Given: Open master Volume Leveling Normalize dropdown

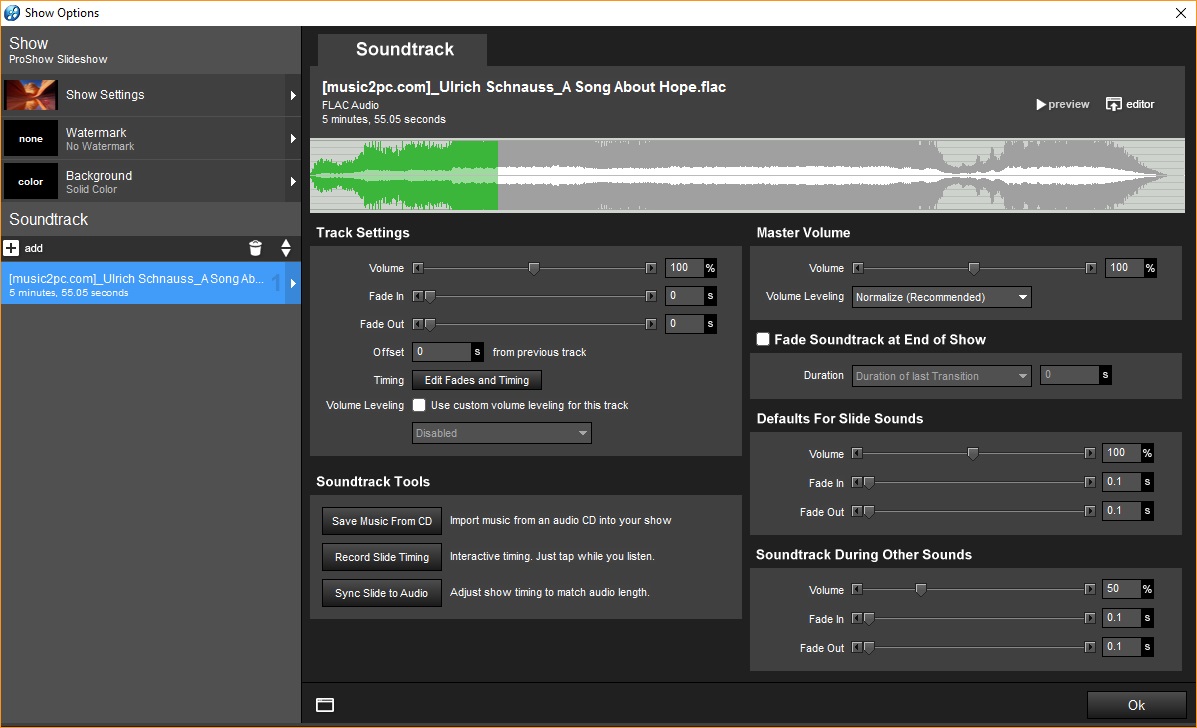Looking at the screenshot, I should pyautogui.click(x=941, y=297).
